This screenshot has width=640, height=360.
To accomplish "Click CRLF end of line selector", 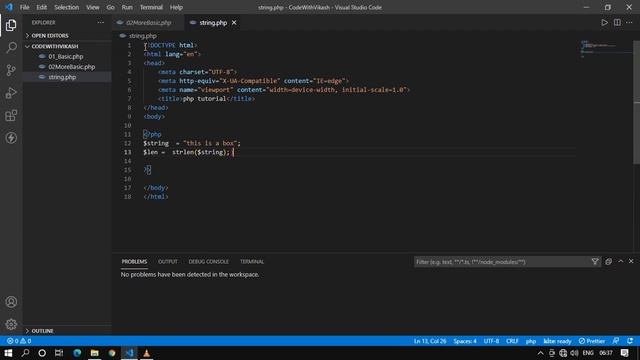I will (512, 341).
